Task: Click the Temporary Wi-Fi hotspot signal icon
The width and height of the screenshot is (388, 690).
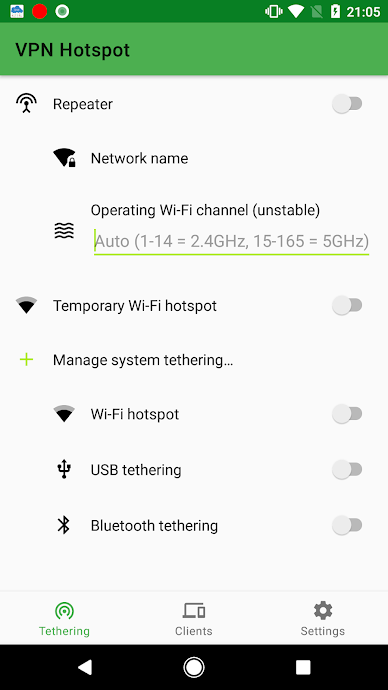Action: point(26,305)
